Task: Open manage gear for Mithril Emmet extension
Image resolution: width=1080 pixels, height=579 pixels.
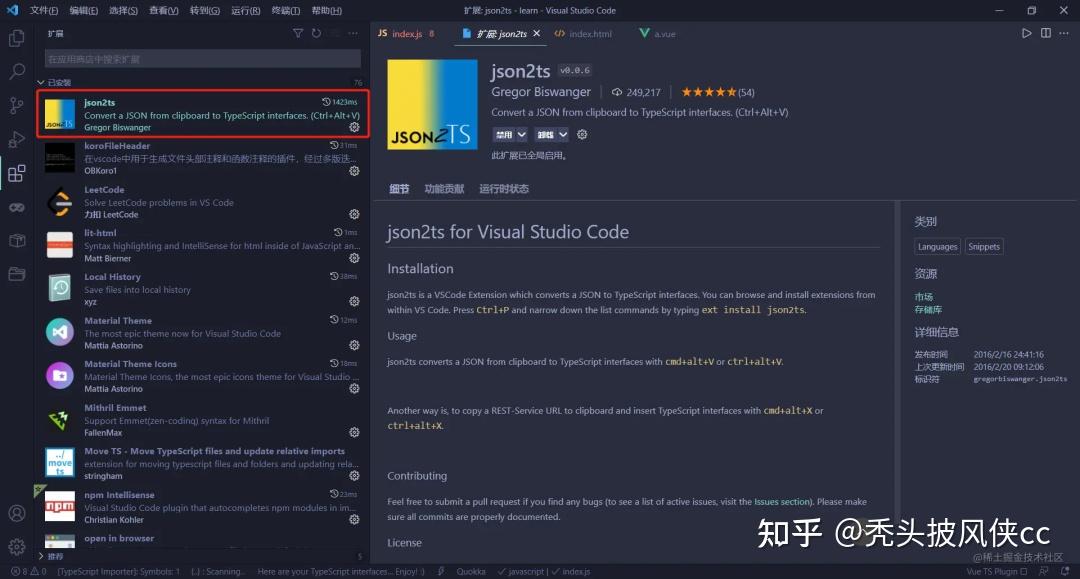Action: 354,432
